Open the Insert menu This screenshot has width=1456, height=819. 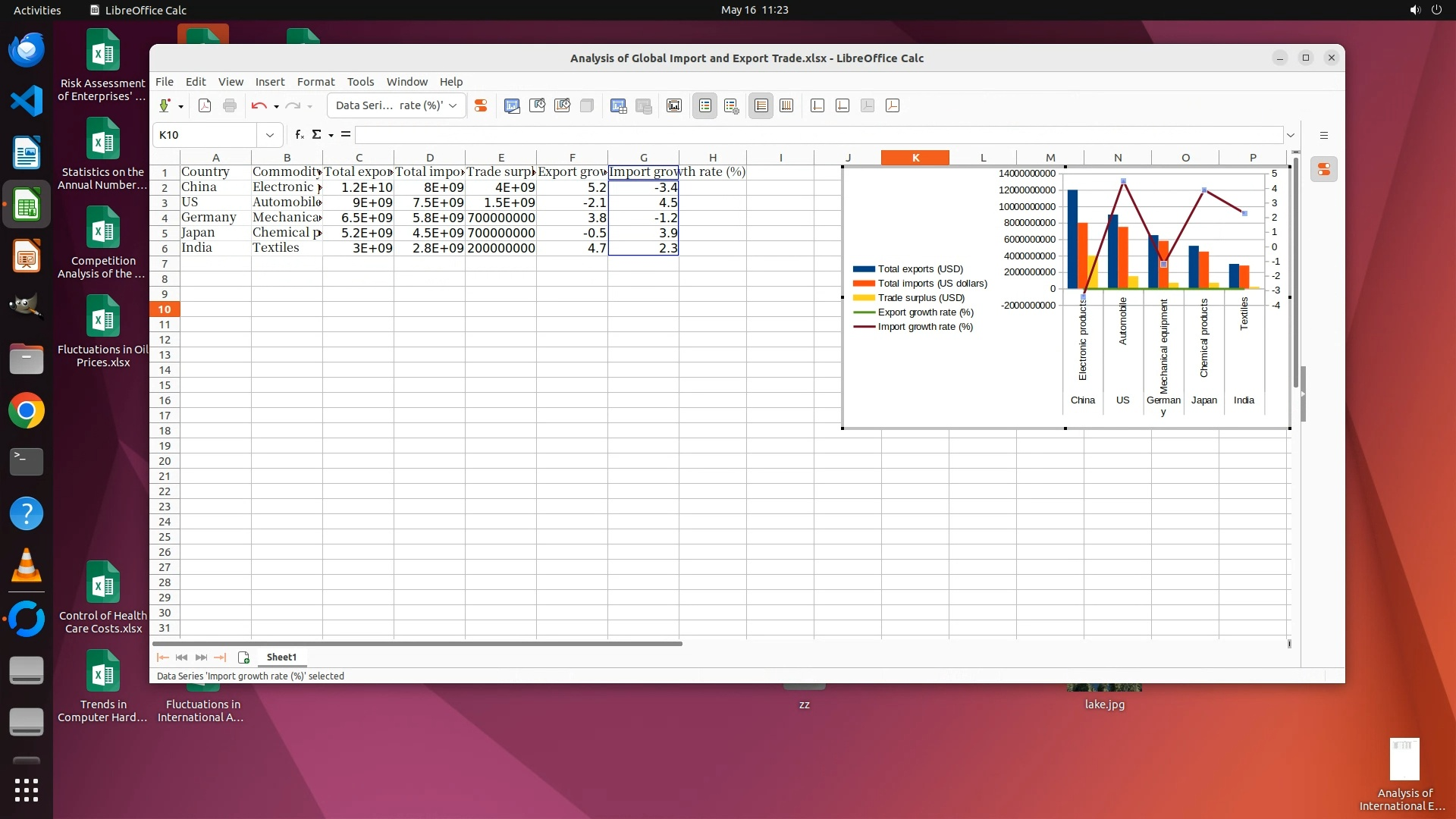pos(269,82)
